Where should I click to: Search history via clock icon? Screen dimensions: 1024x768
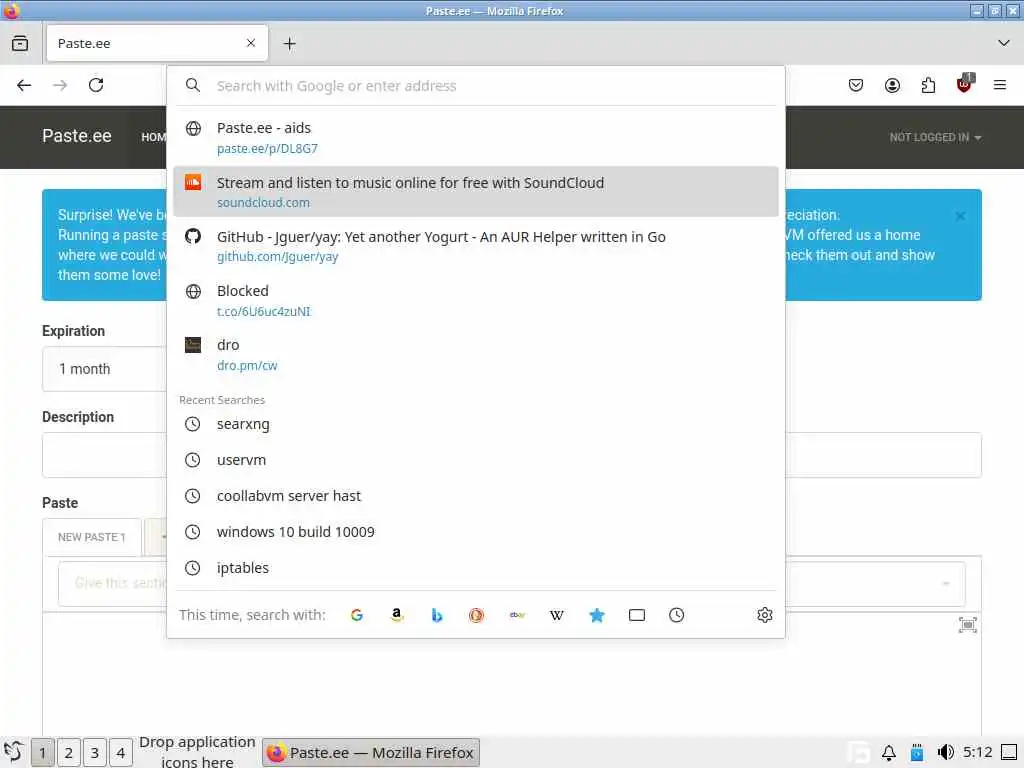(x=677, y=615)
